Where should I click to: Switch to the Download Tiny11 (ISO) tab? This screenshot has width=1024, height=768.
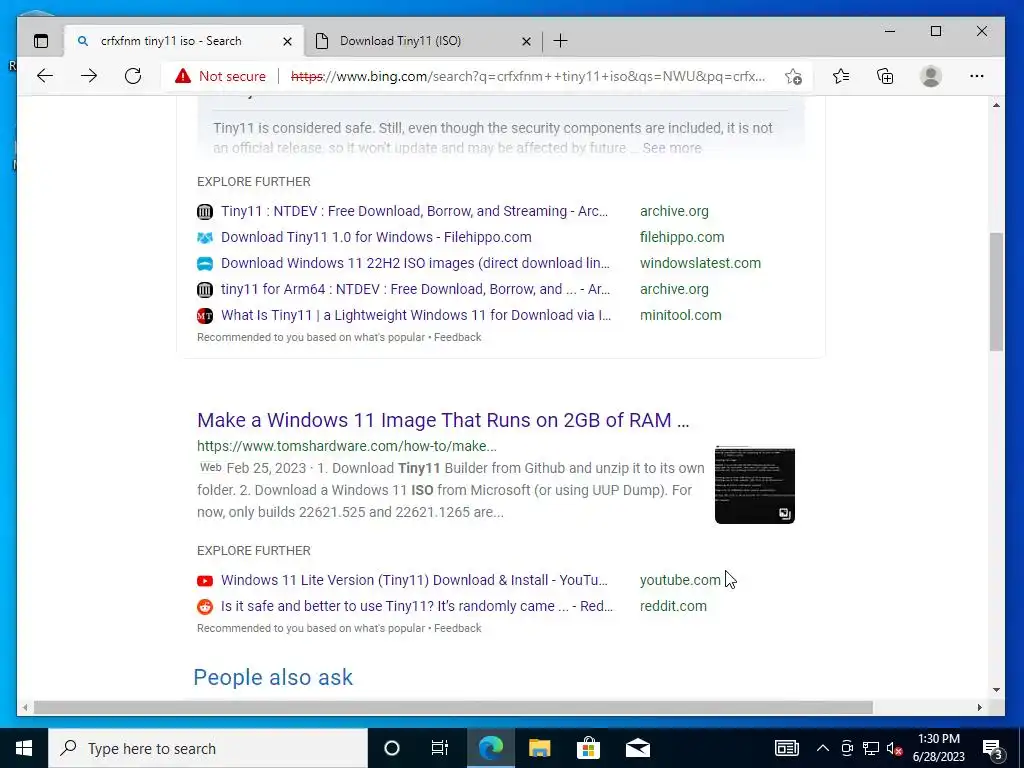423,40
